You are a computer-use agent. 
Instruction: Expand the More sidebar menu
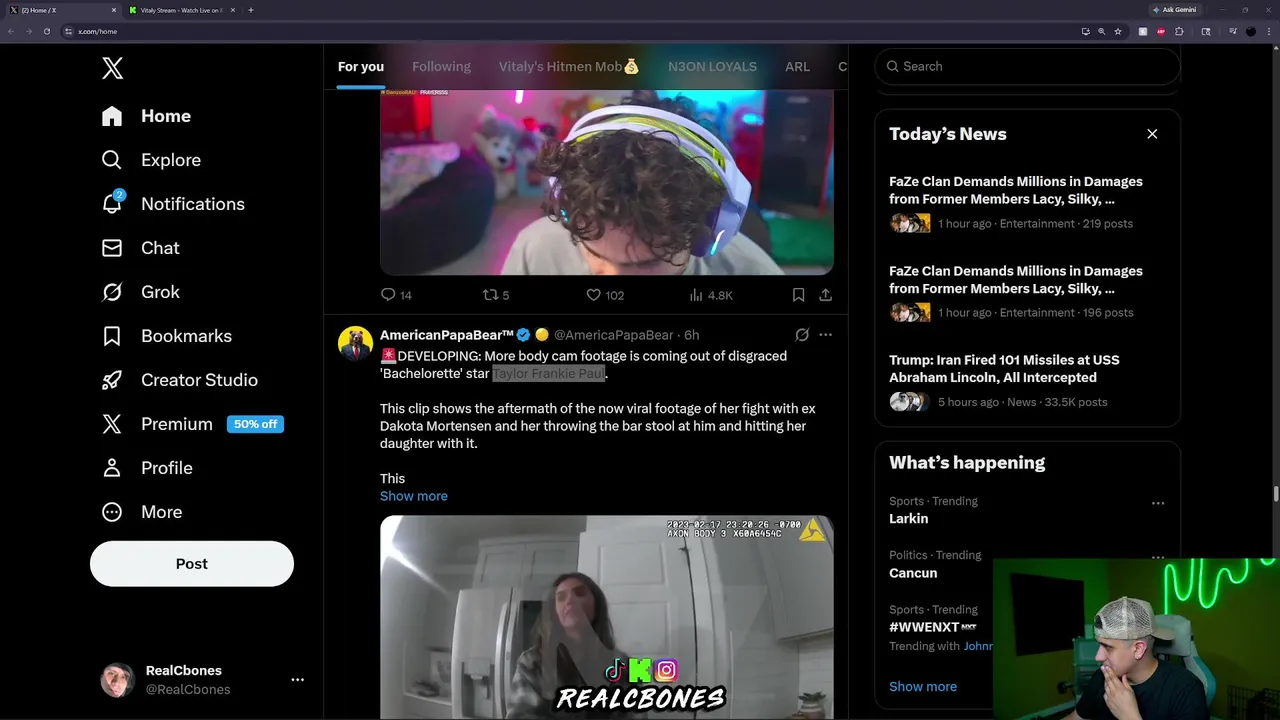(141, 512)
